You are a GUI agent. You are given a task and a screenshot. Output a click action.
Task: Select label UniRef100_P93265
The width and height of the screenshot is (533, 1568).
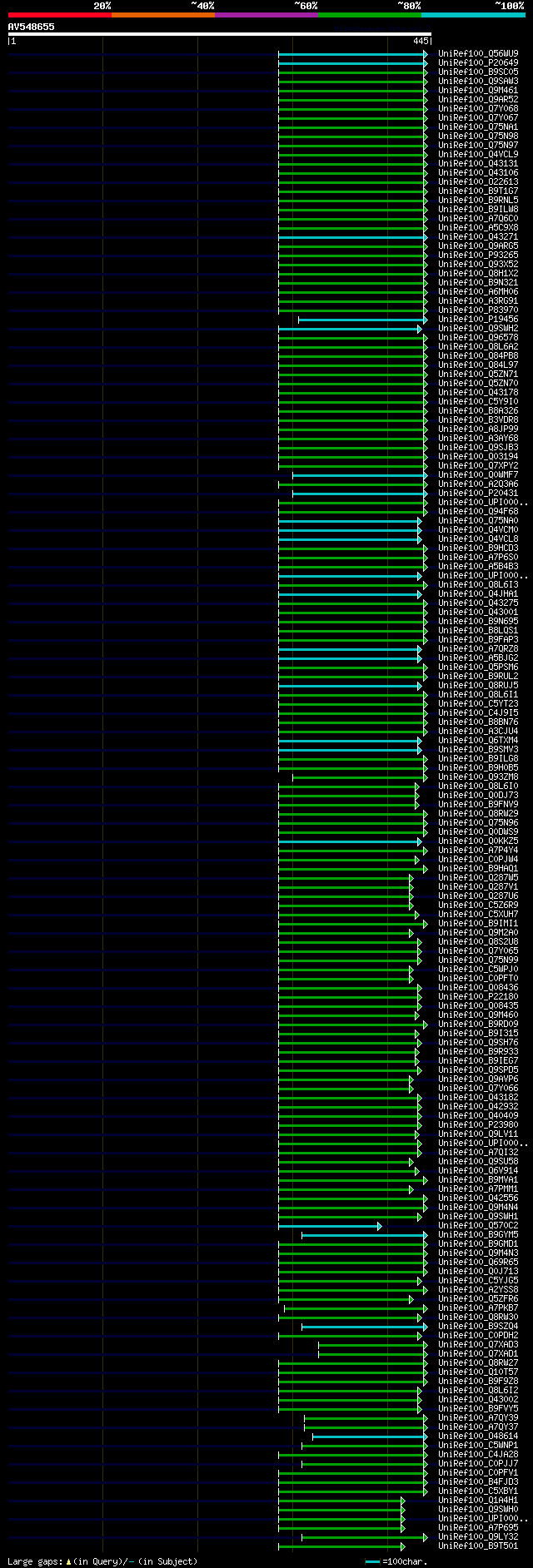coord(478,255)
